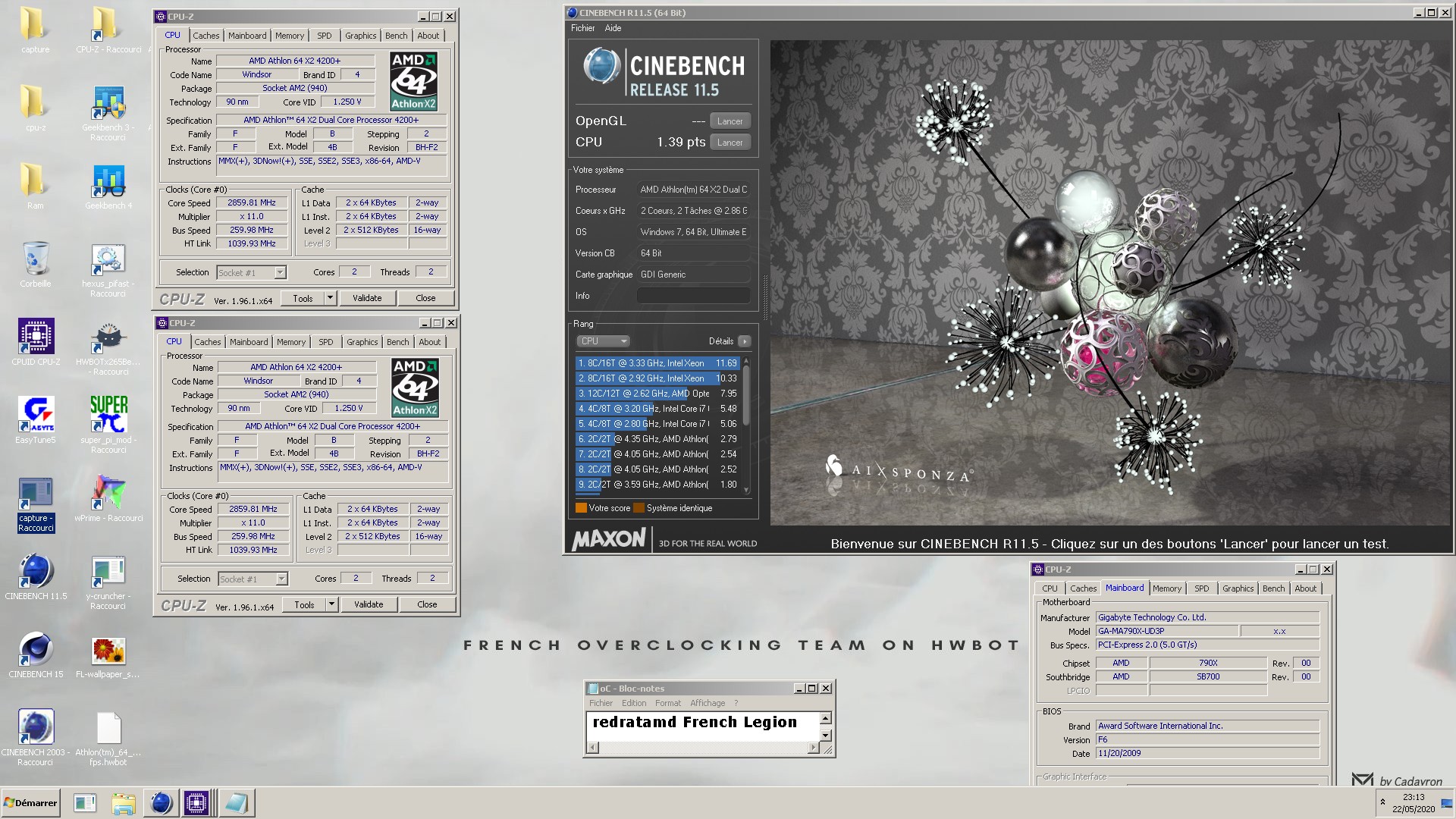The image size is (1456, 819).
Task: Click the Info field in Cinebench
Action: (x=693, y=296)
